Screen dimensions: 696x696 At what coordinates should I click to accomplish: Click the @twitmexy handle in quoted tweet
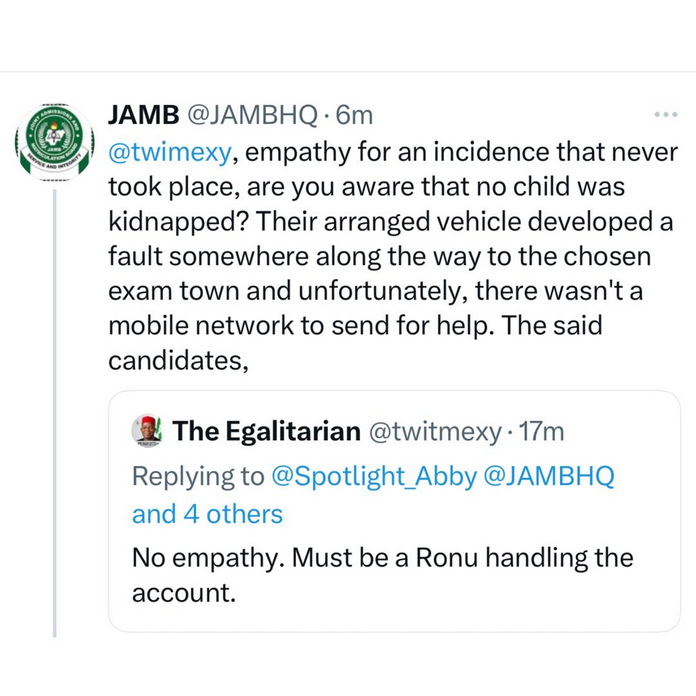coord(434,431)
